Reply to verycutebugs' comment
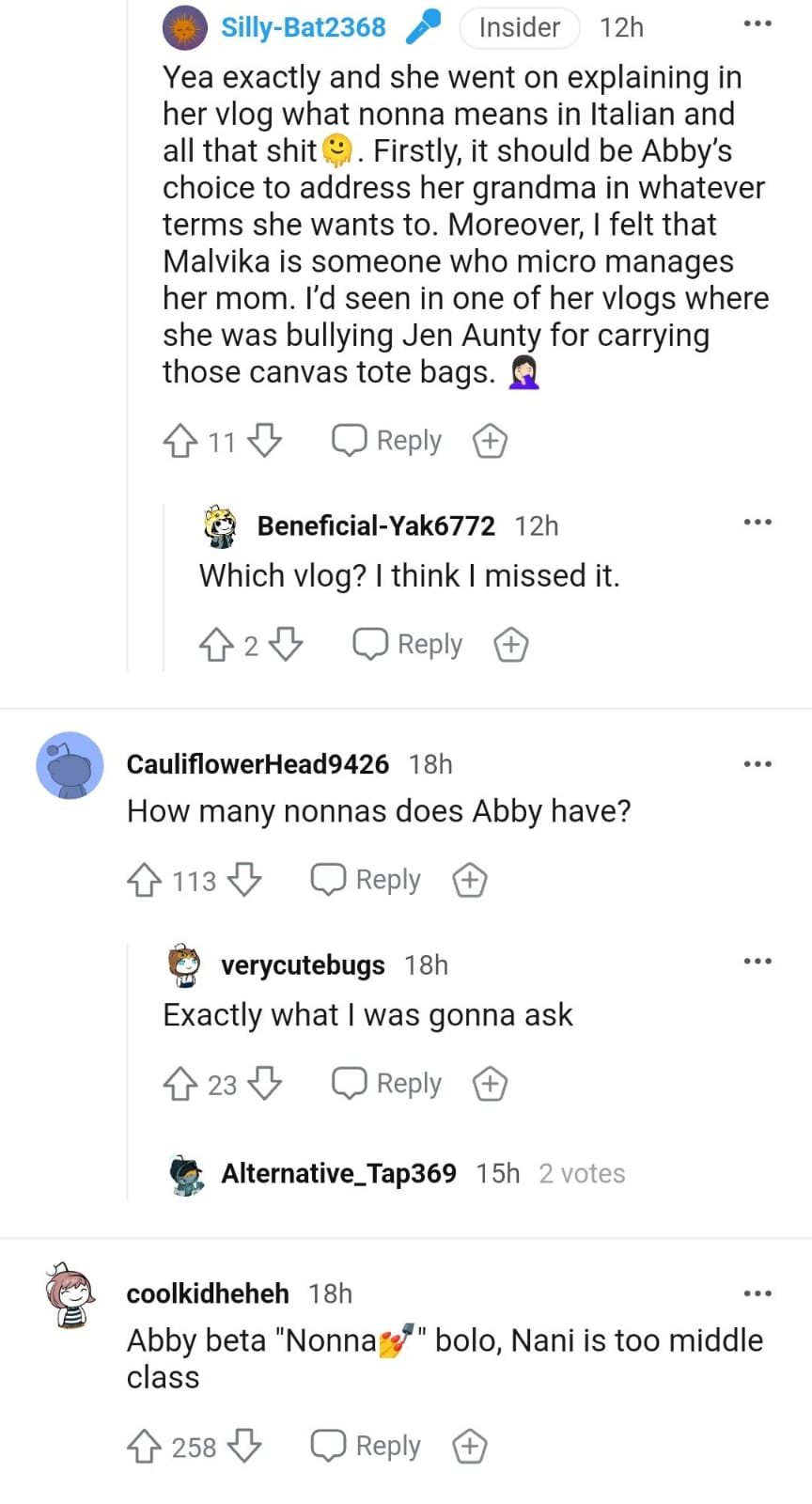The image size is (812, 1504). [386, 1084]
